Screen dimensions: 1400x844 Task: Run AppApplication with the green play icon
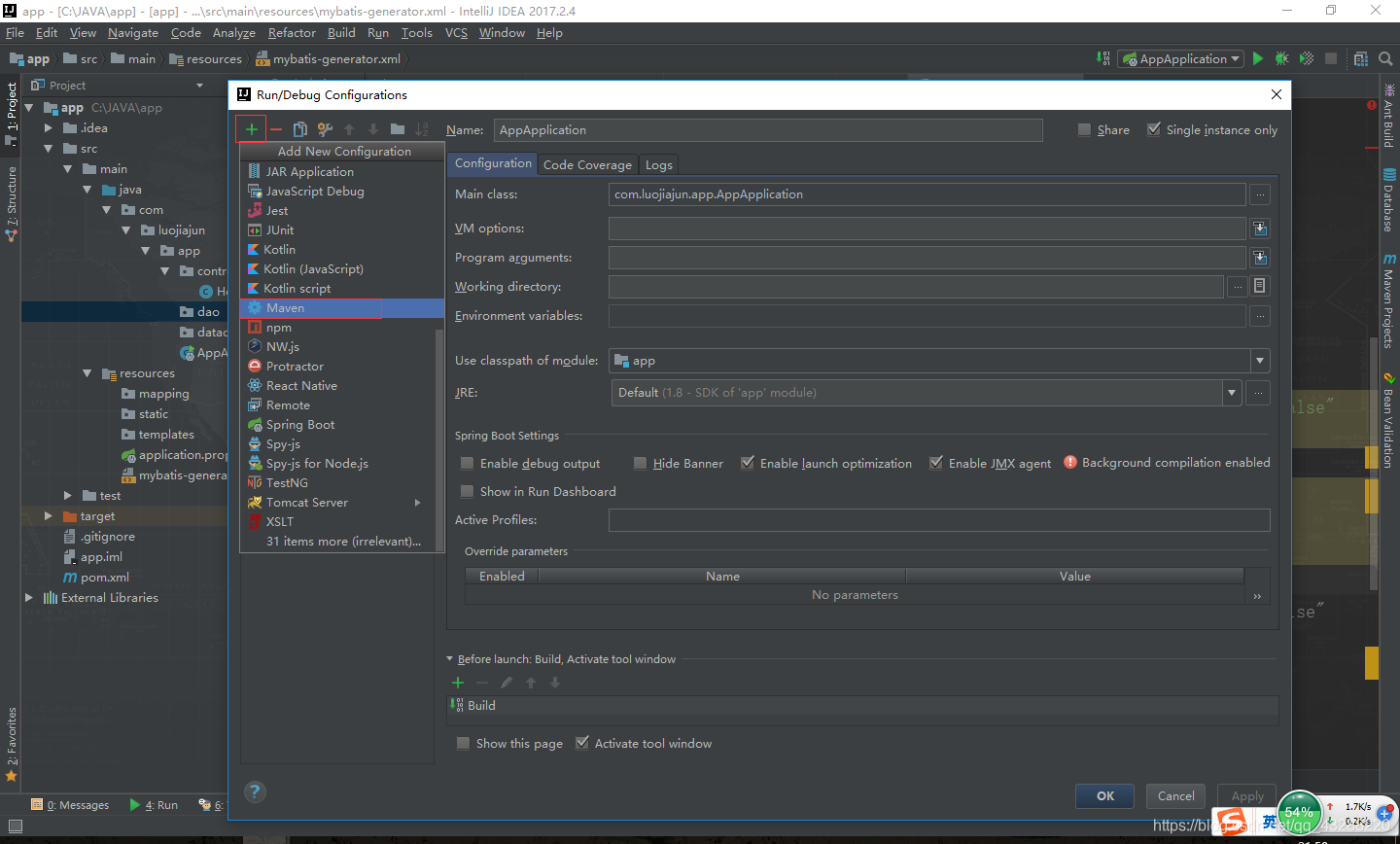tap(1258, 59)
